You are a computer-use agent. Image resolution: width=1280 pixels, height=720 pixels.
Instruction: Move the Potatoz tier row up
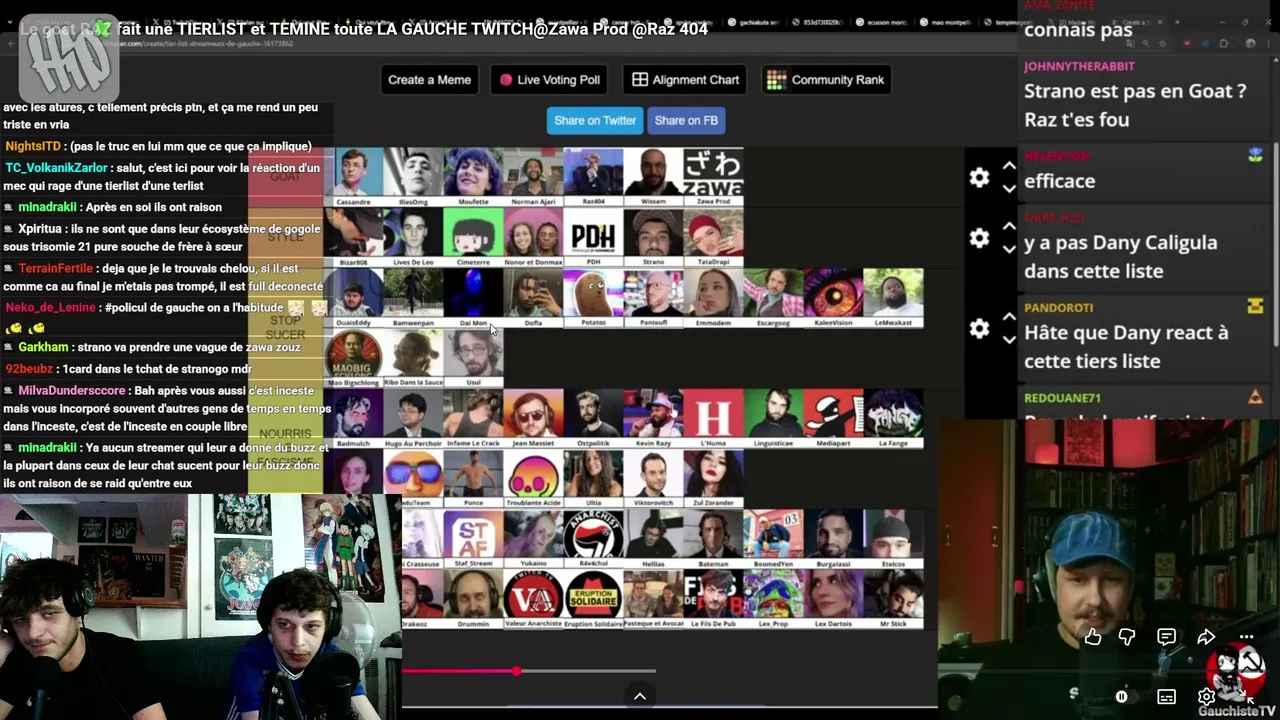click(x=1009, y=317)
